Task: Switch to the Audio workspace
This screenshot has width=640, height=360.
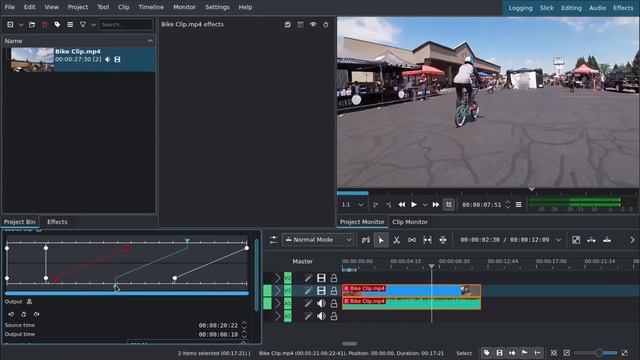Action: click(x=597, y=8)
